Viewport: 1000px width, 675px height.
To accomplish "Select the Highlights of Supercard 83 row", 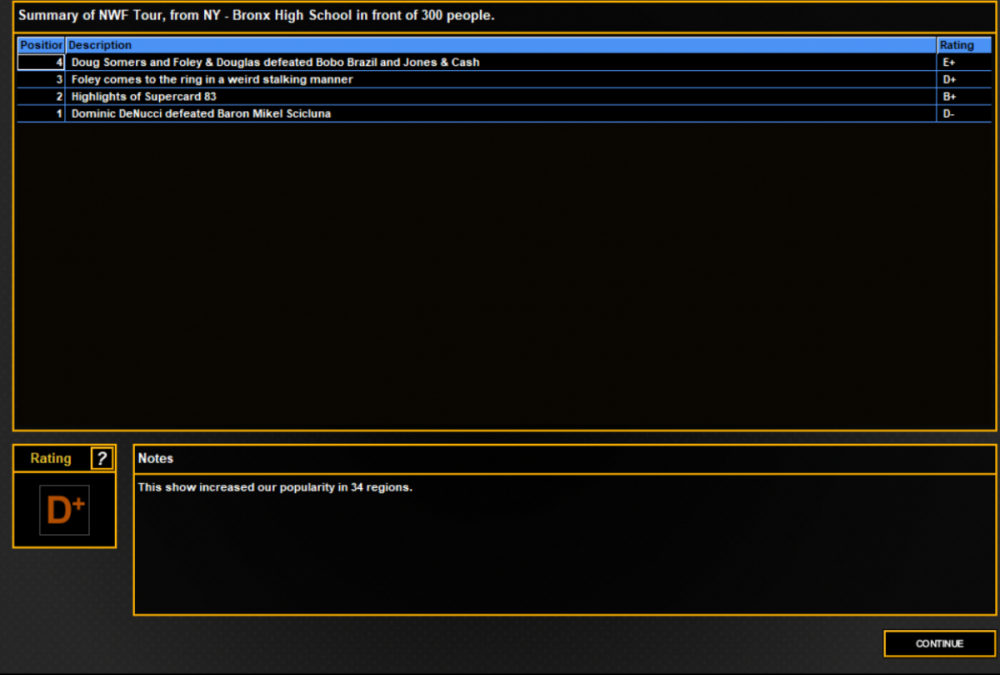I will tap(504, 96).
